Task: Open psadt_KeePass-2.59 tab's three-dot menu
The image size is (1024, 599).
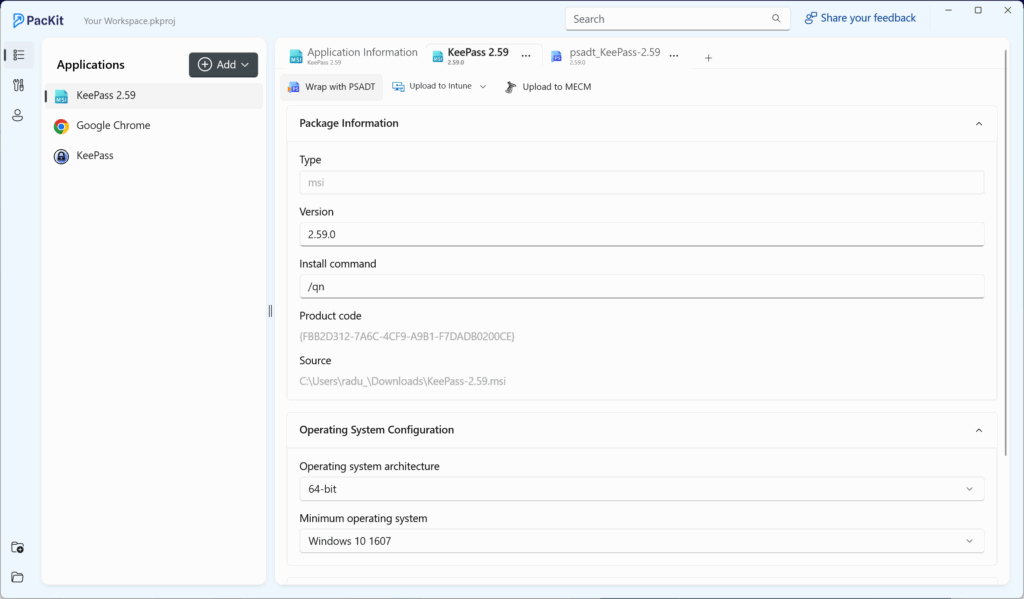Action: coord(674,57)
